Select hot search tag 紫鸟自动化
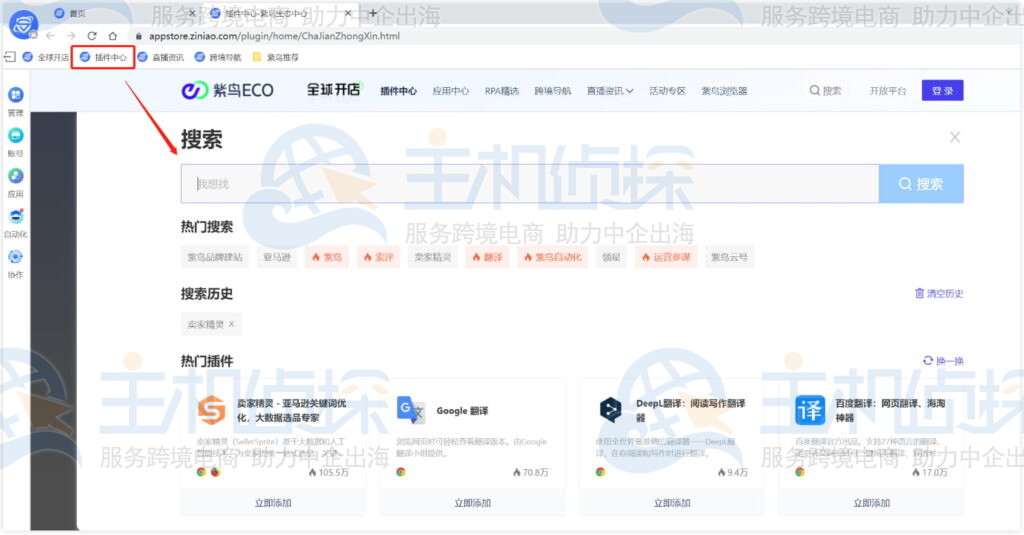Screen dimensions: 1024x535 coord(552,257)
